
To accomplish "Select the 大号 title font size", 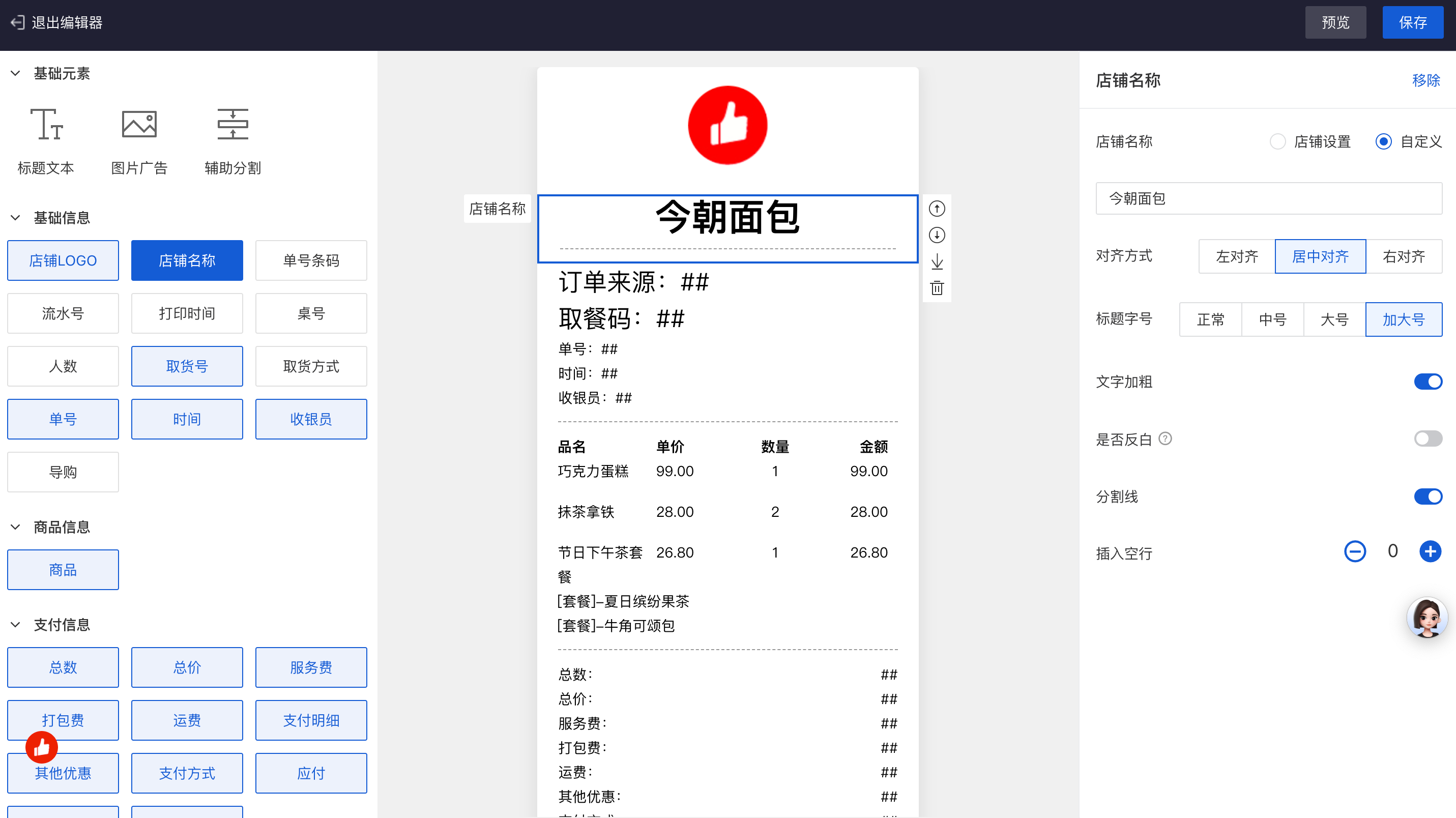I will pos(1334,319).
